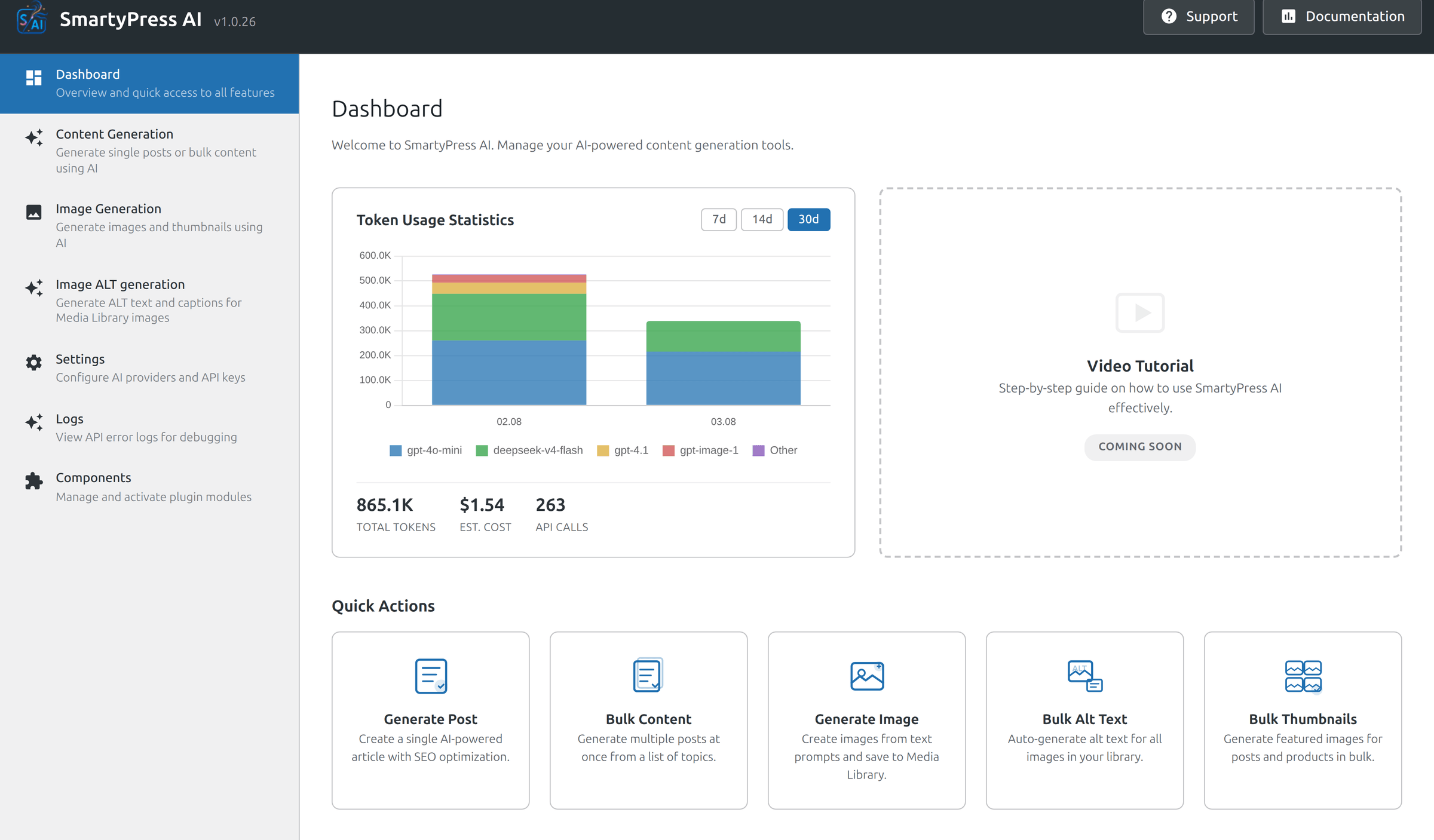Open the Generate Post quick action card
The width and height of the screenshot is (1434, 840).
tap(431, 721)
